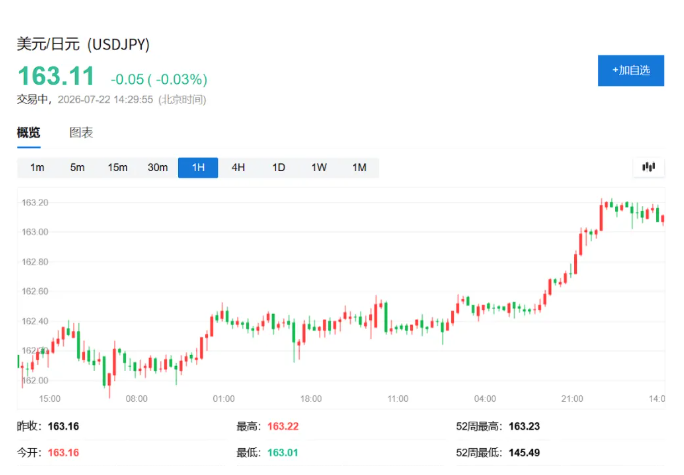
Task: Click the 01:00 time axis label
Action: tap(223, 399)
